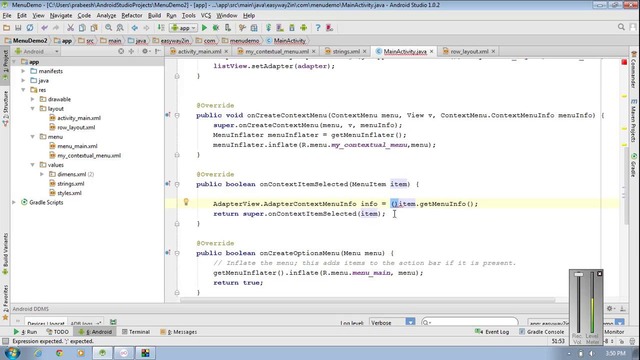Expand Gradle Scripts node
Screen dimensions: 640x360
click(x=14, y=202)
